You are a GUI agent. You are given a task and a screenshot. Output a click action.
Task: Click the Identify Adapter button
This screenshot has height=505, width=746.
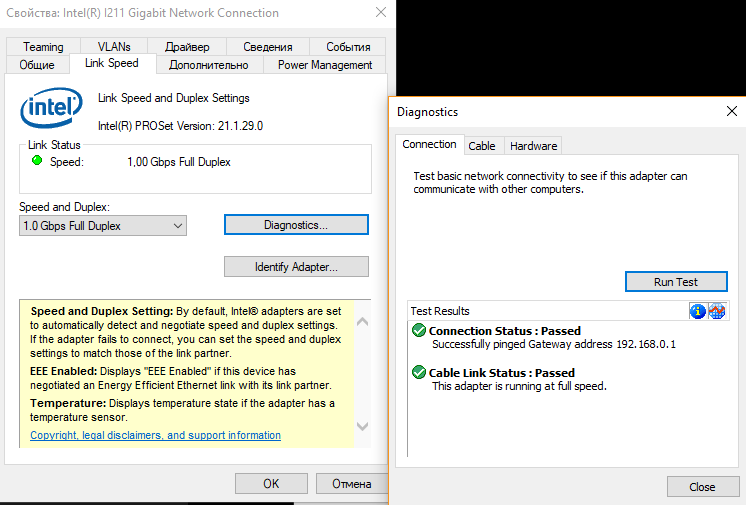click(296, 267)
